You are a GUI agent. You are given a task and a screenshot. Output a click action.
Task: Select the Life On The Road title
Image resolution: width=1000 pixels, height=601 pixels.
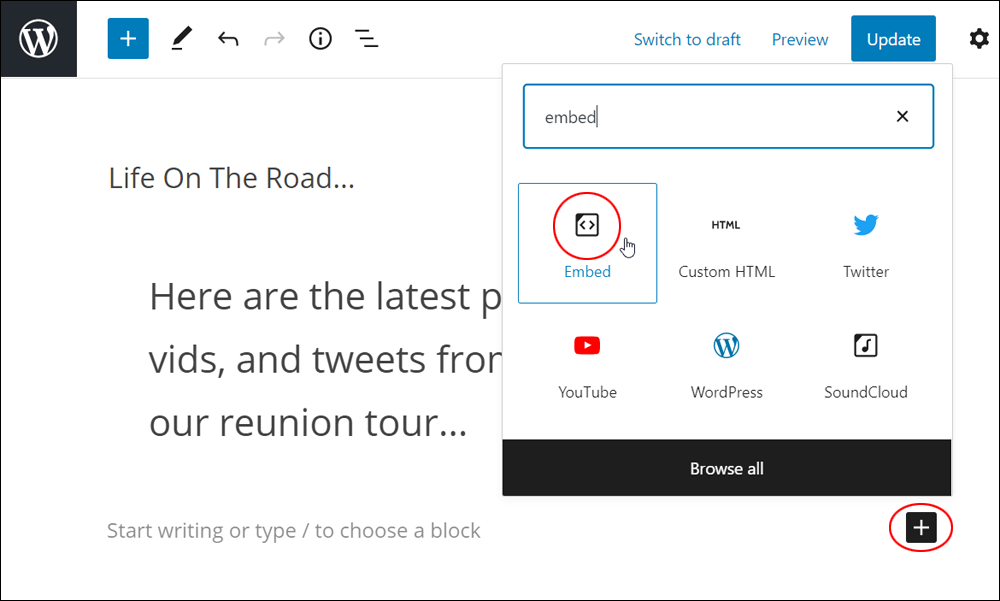click(232, 178)
